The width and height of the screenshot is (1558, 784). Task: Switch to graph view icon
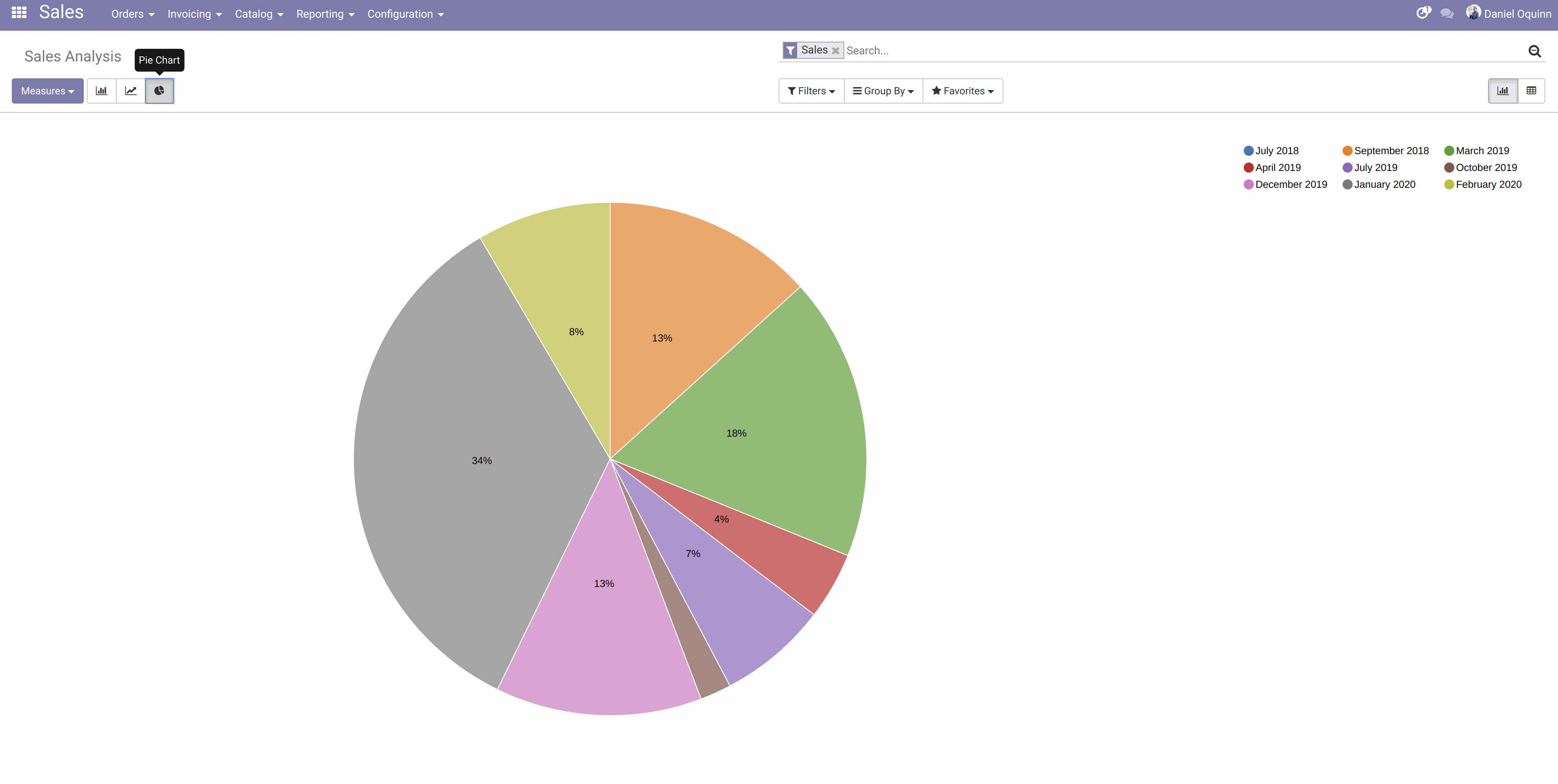click(x=1503, y=91)
